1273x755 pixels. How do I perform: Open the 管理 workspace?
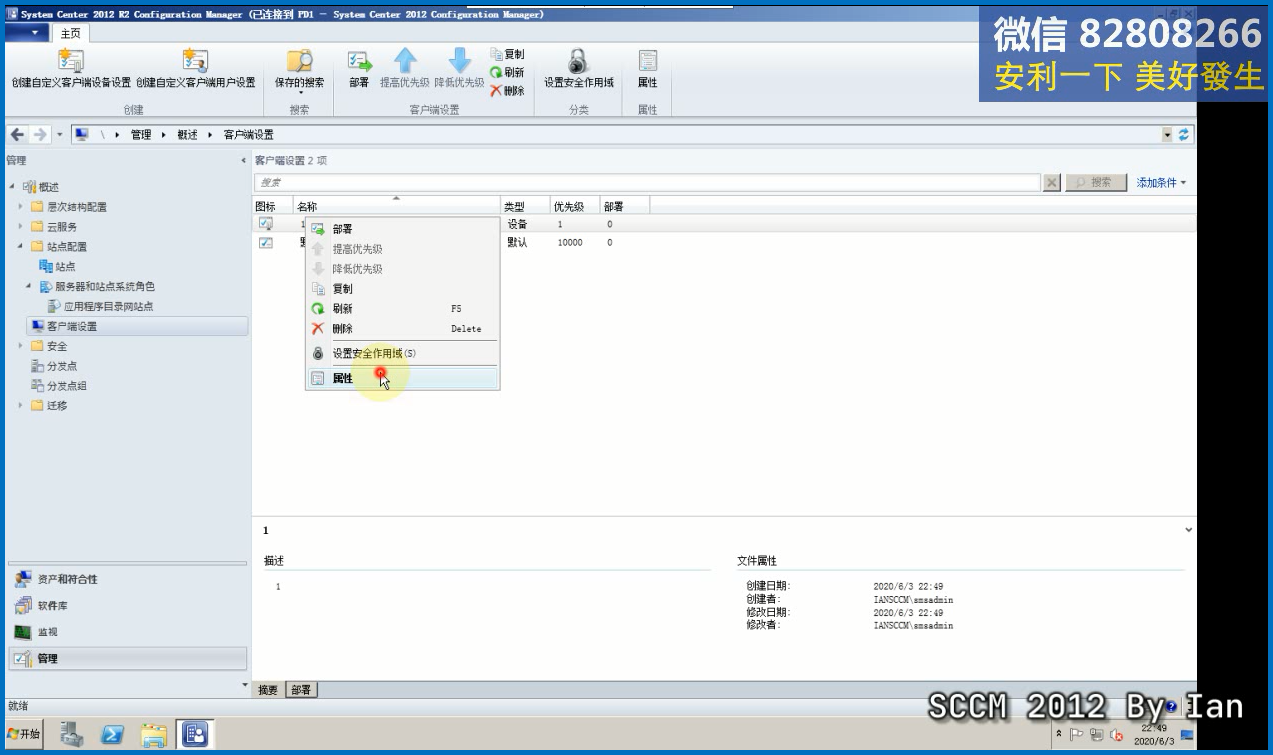point(126,658)
